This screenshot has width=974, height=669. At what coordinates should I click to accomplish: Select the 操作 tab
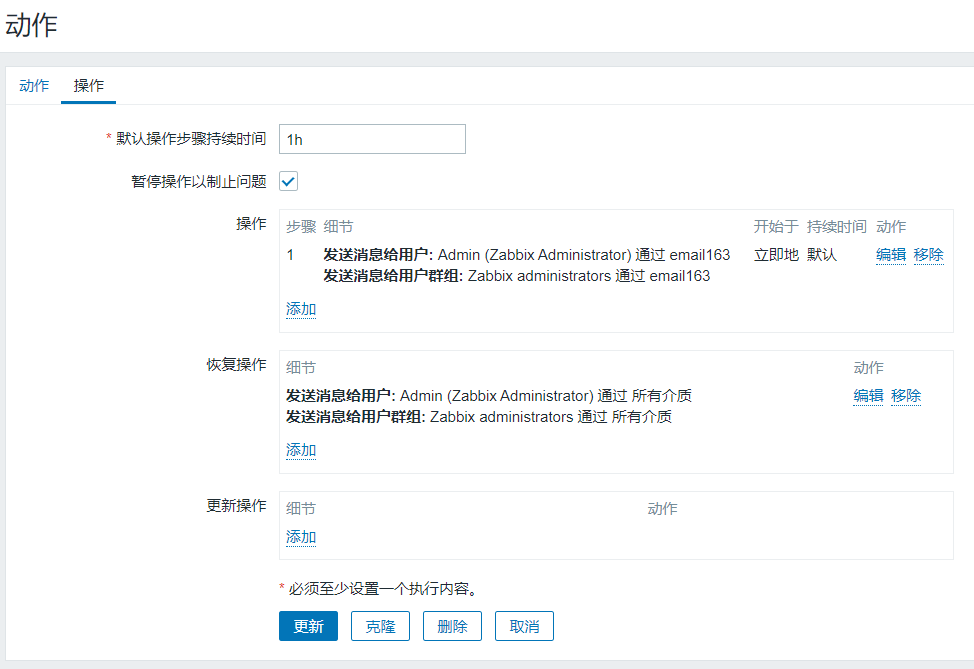coord(89,86)
